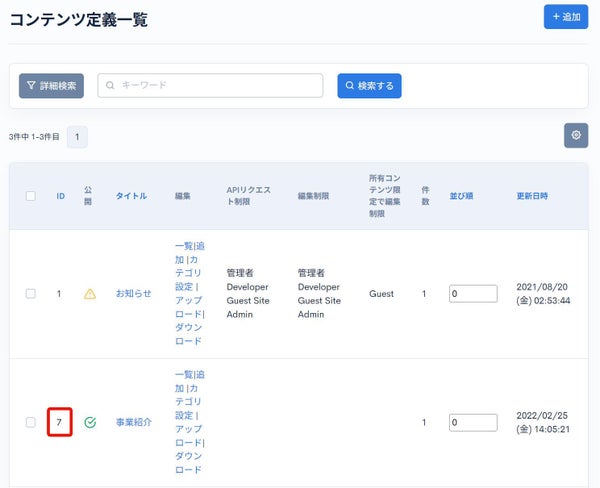Open the gear column settings icon
This screenshot has width=600, height=488.
point(576,135)
